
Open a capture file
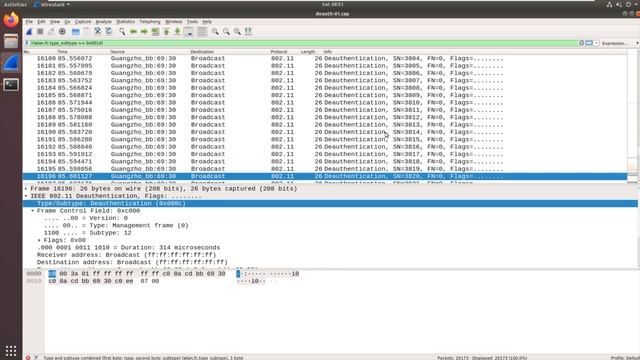point(76,31)
